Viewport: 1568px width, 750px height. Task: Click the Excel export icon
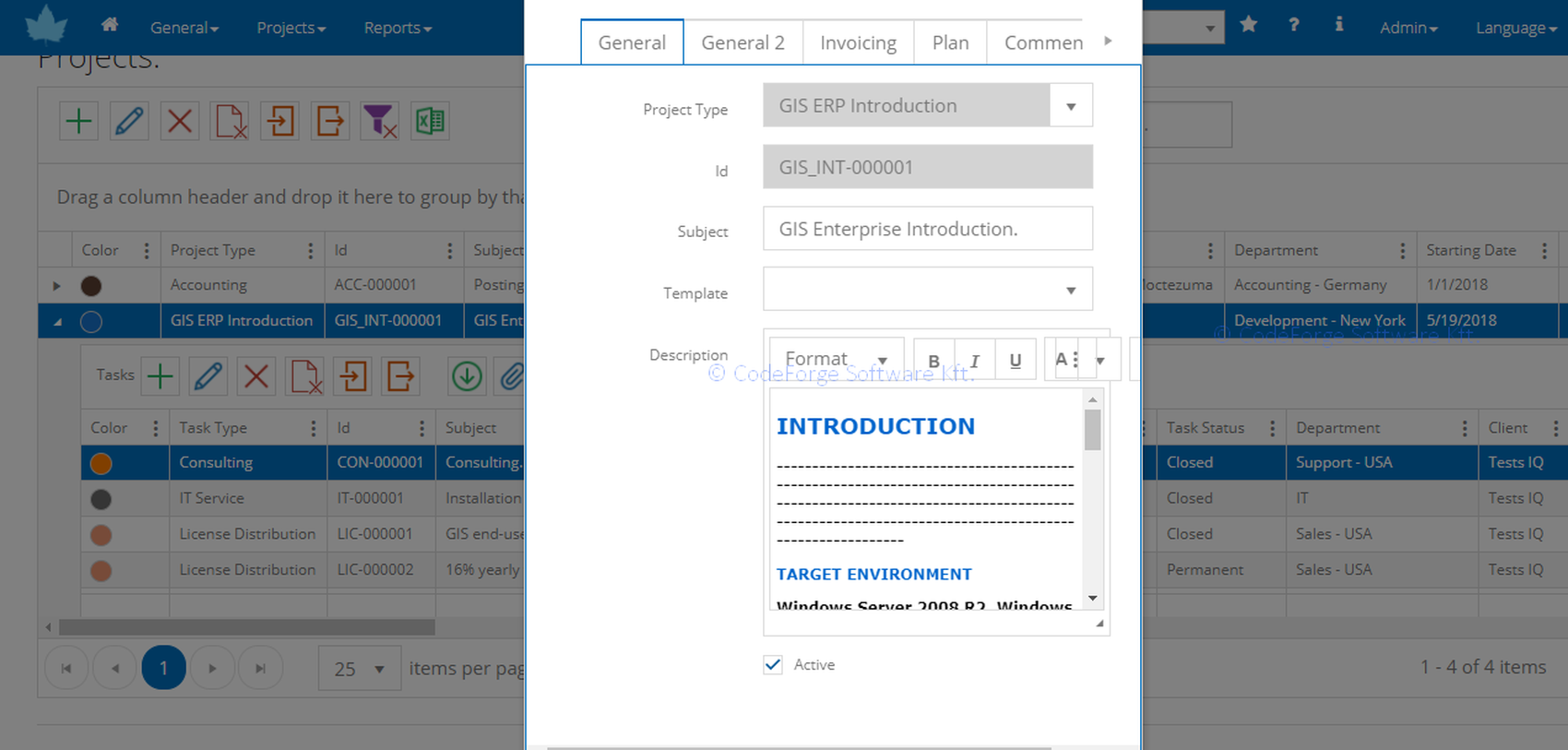coord(430,121)
